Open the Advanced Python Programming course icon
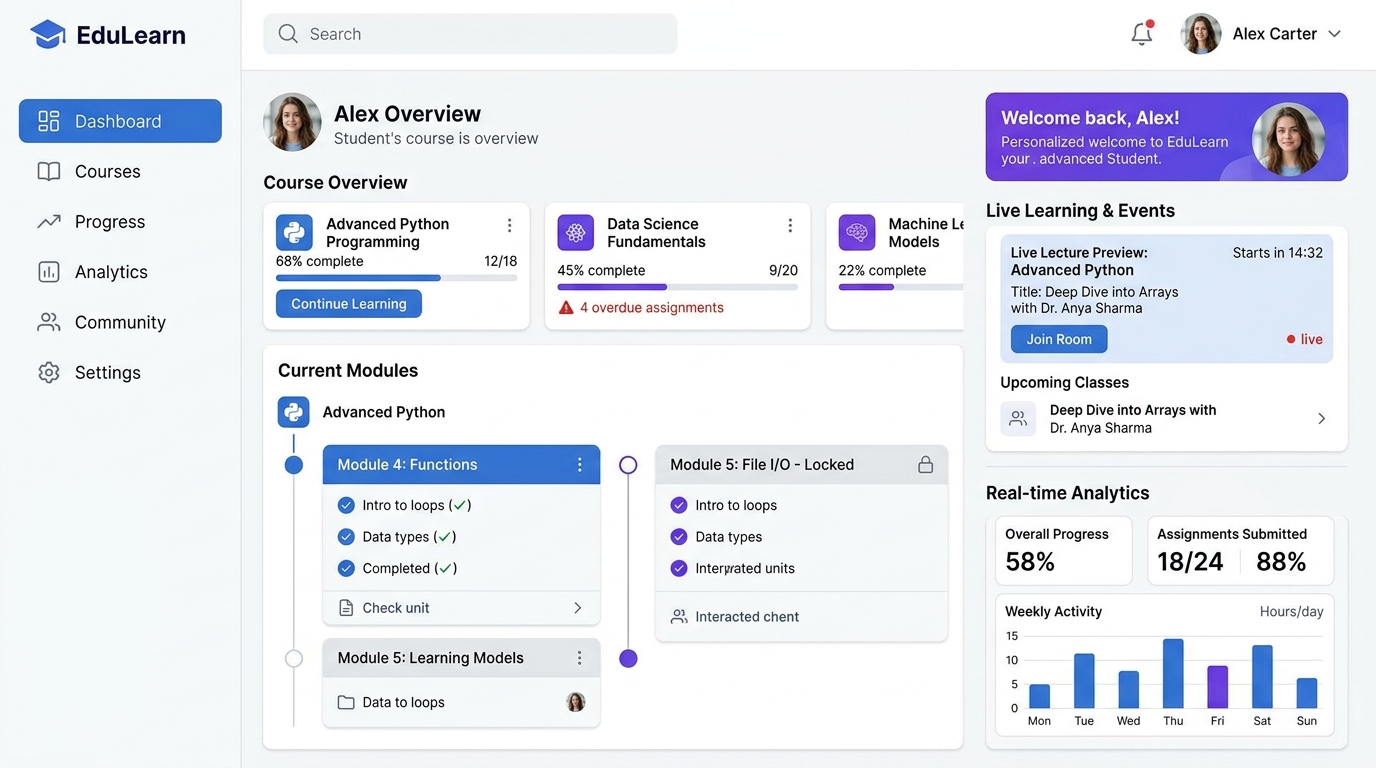Viewport: 1376px width, 768px height. click(294, 233)
